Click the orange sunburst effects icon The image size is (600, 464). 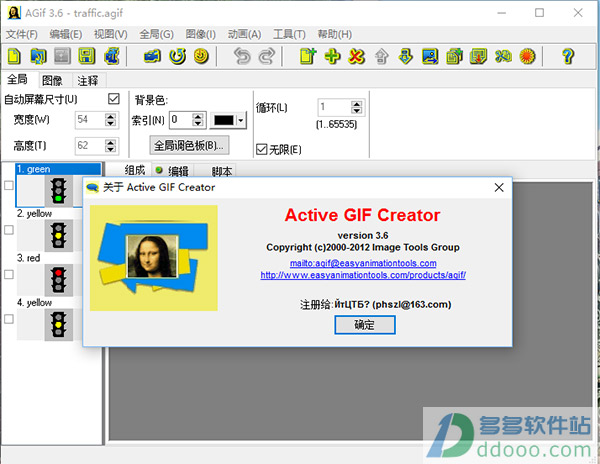(527, 56)
